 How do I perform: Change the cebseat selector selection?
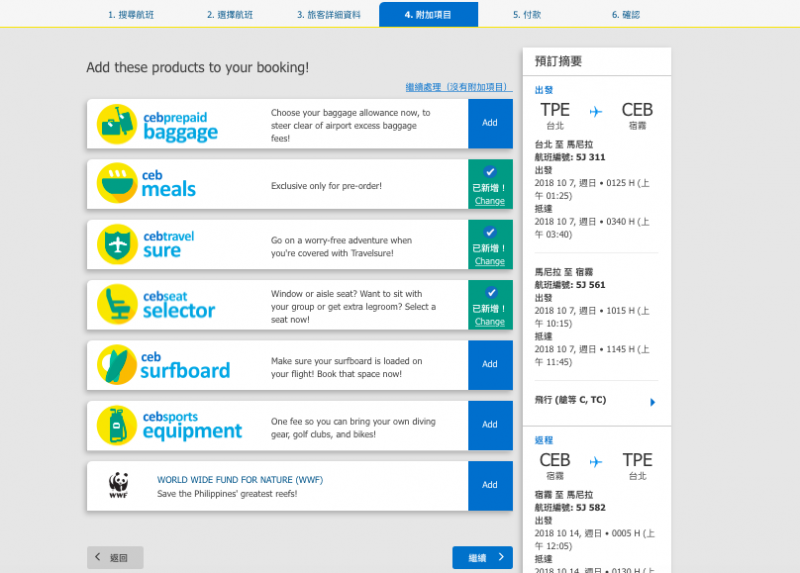pos(490,322)
